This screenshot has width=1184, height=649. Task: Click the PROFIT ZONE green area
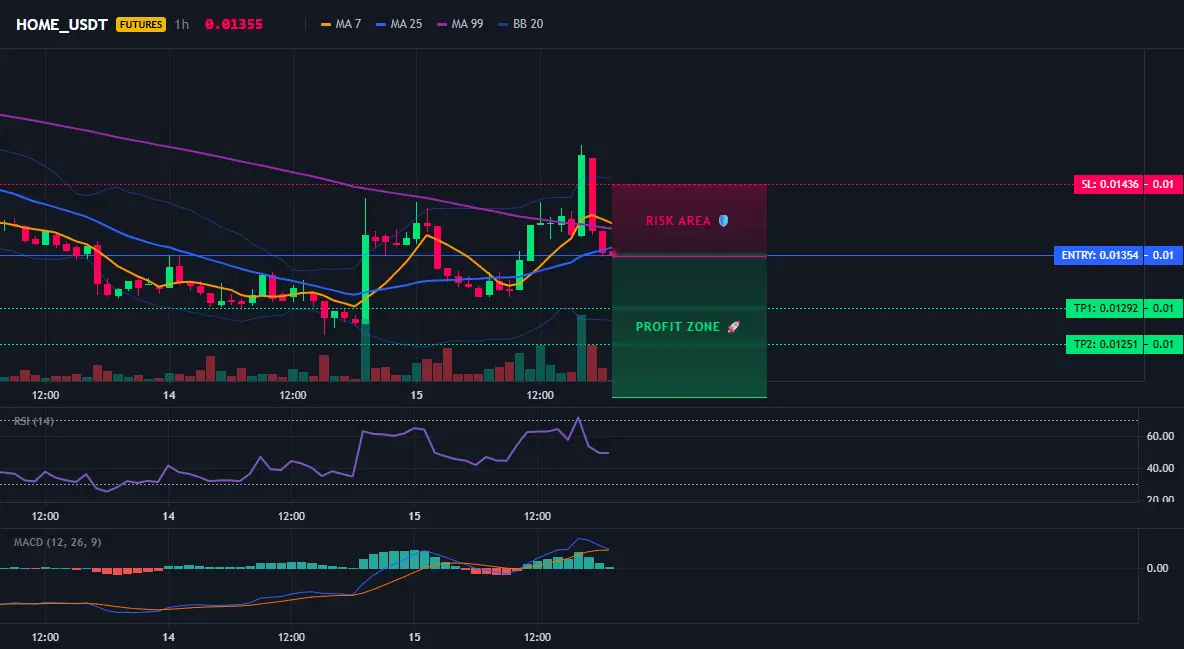tap(689, 327)
